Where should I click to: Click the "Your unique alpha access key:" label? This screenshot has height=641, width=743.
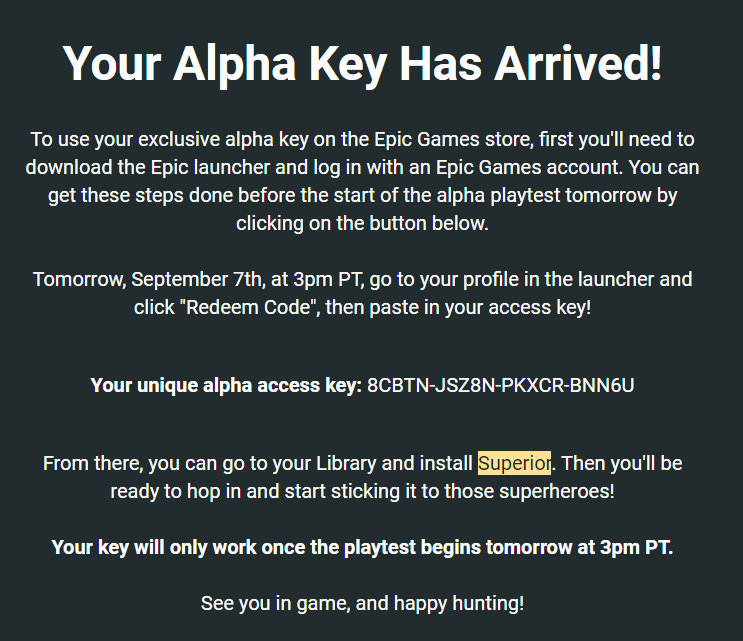(226, 386)
